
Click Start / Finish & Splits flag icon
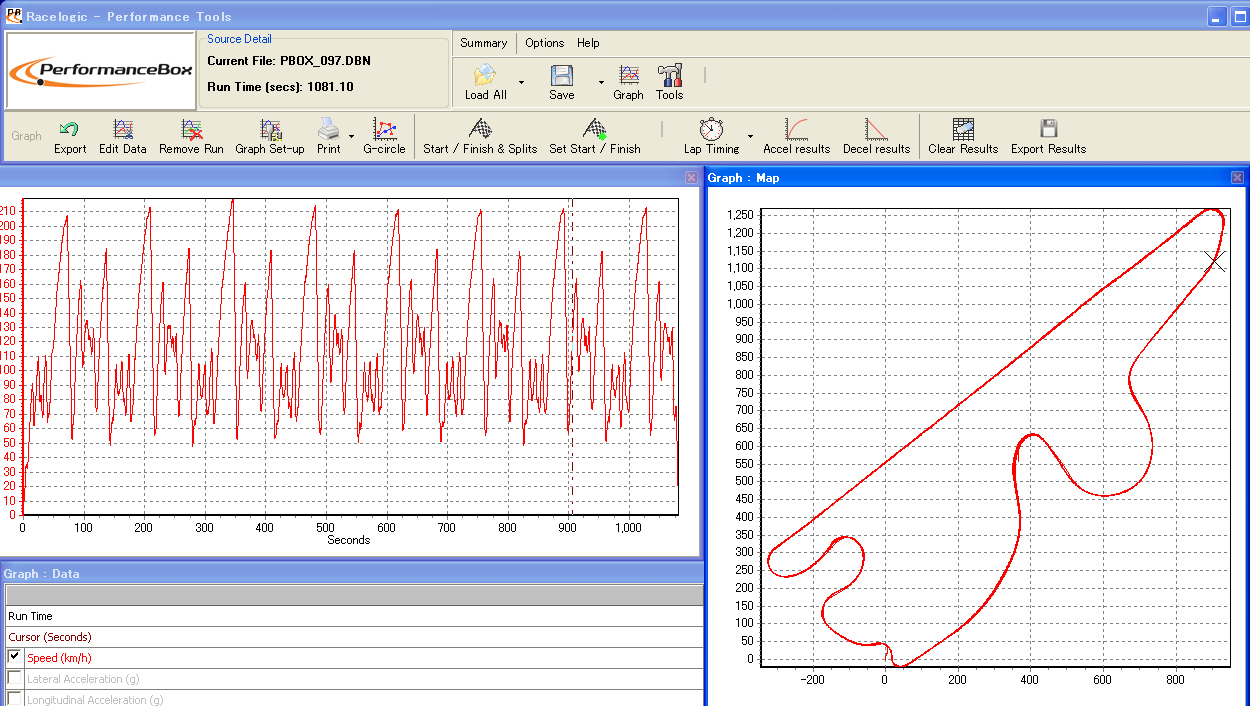480,129
